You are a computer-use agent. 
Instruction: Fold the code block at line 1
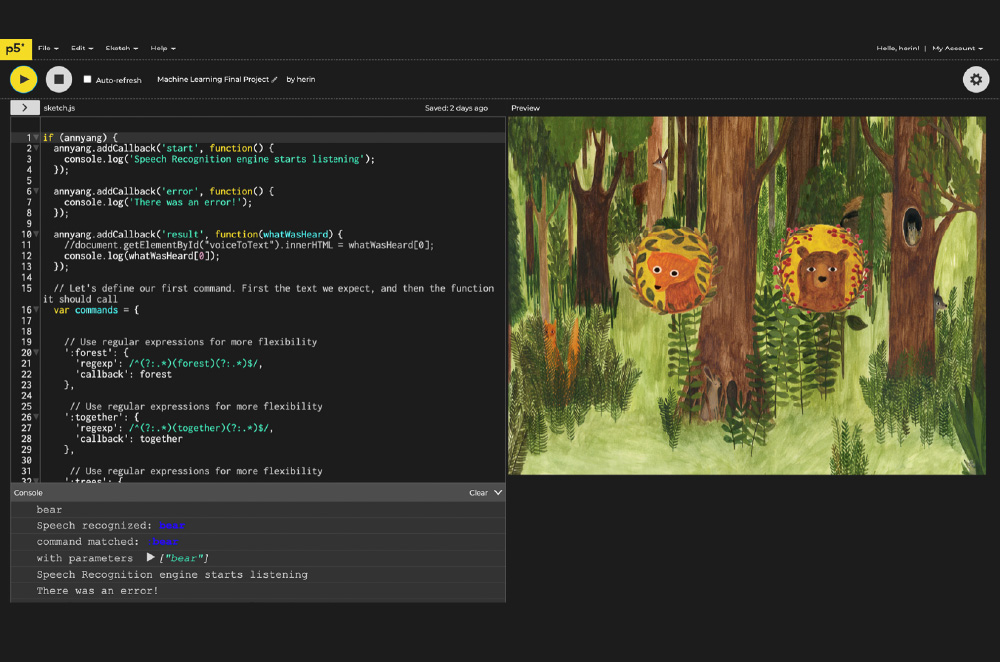click(36, 137)
